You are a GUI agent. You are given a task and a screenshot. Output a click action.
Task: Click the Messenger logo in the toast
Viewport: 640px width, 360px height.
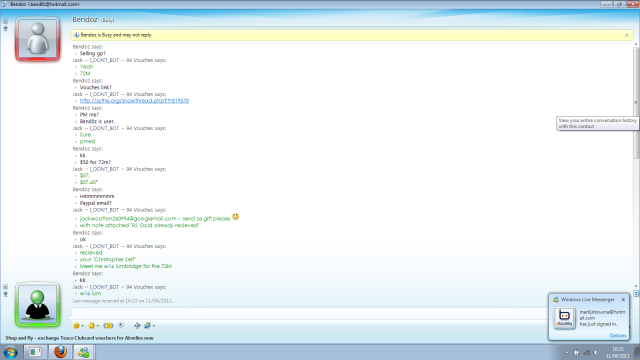pos(556,300)
